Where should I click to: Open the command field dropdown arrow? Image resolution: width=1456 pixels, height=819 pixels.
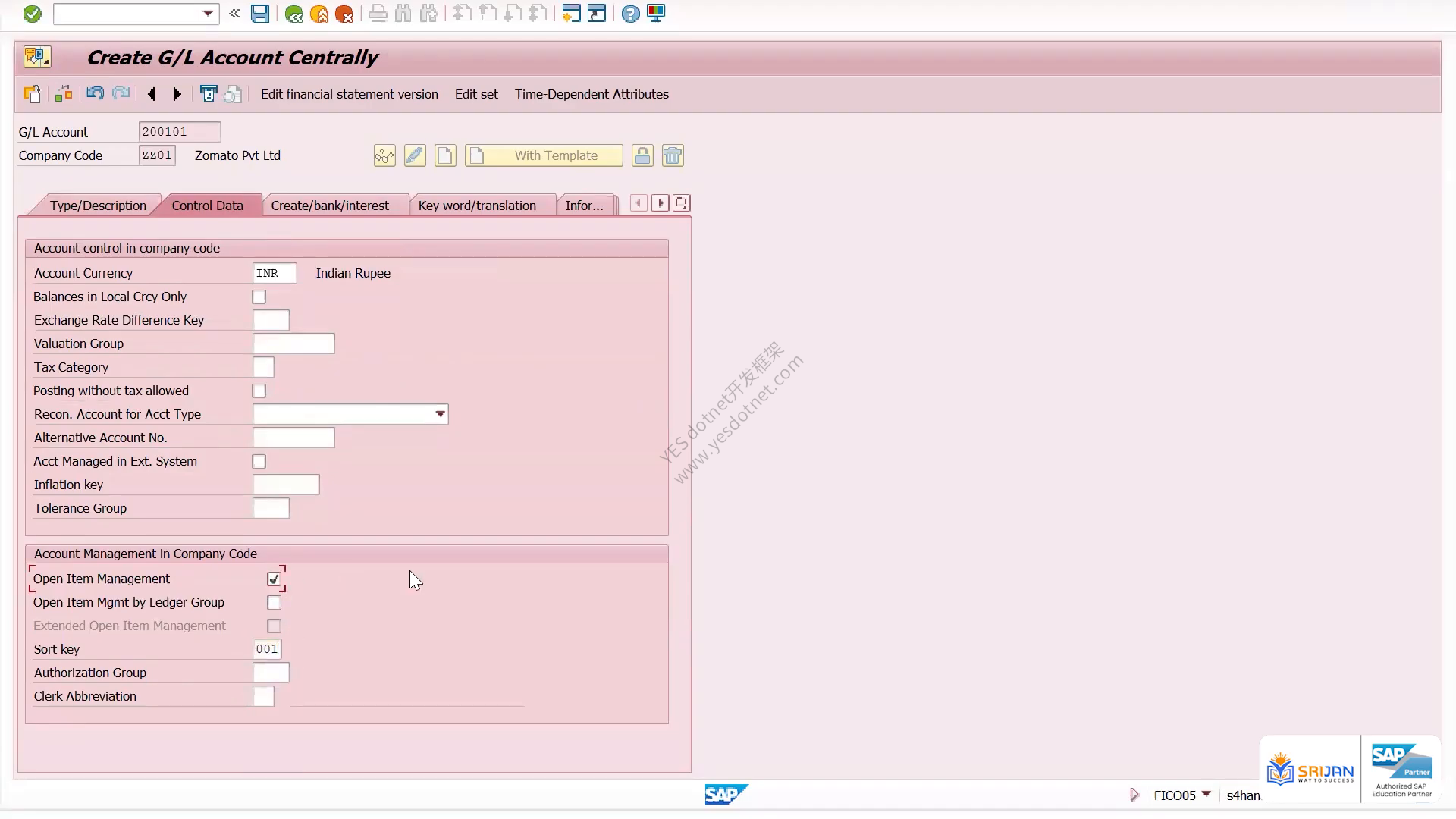208,14
